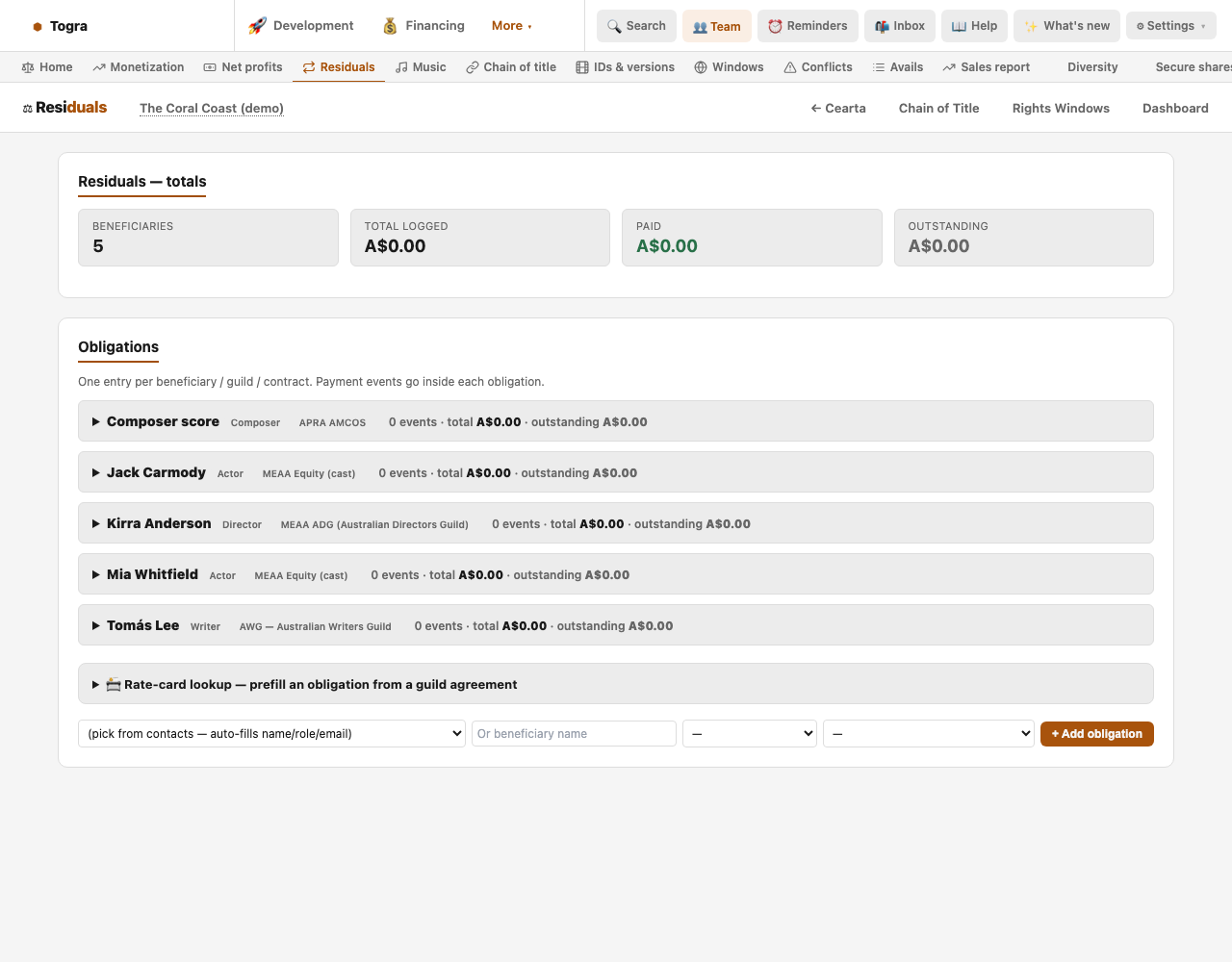The width and height of the screenshot is (1232, 962).
Task: Open the Diversity tab
Action: coord(1092,67)
